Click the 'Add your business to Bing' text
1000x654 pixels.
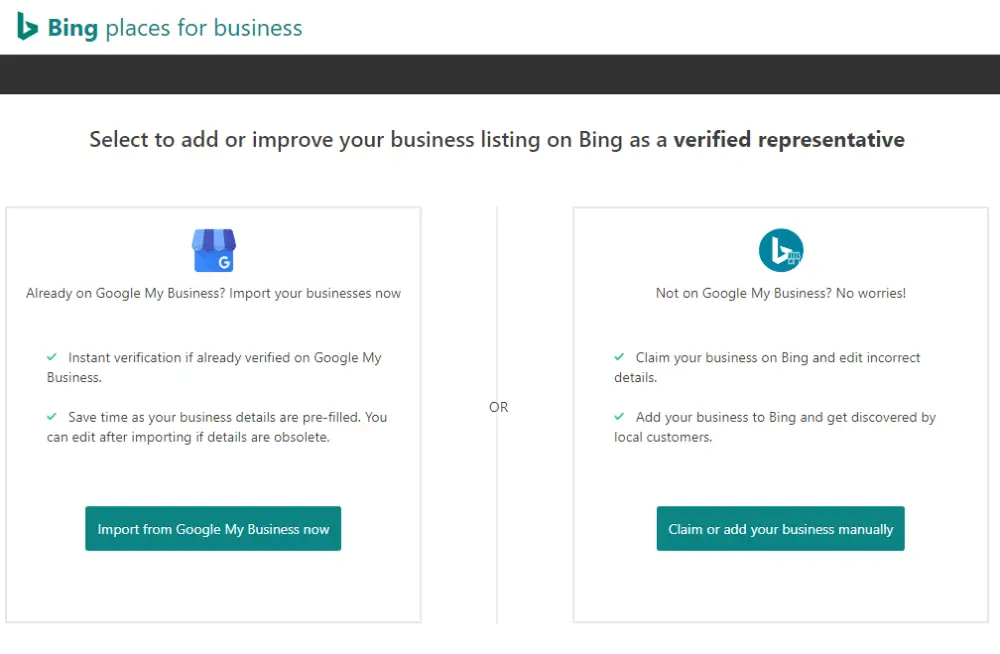pyautogui.click(x=775, y=427)
